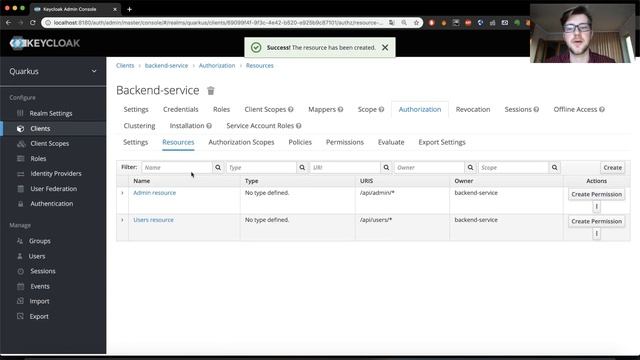This screenshot has height=360, width=640.
Task: Dismiss the success notification
Action: click(x=385, y=47)
